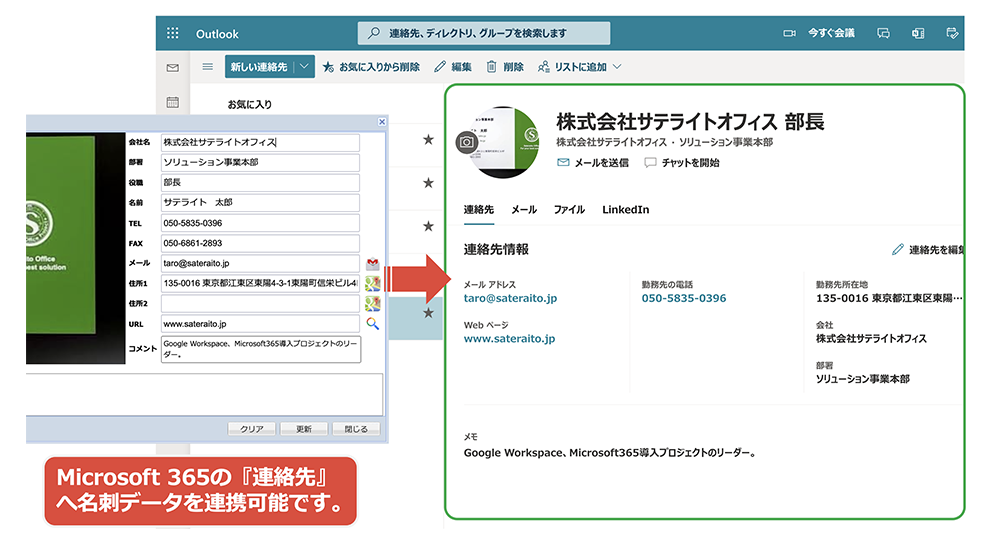The image size is (1000, 537).
Task: Select the お気に入り list heading
Action: point(250,105)
